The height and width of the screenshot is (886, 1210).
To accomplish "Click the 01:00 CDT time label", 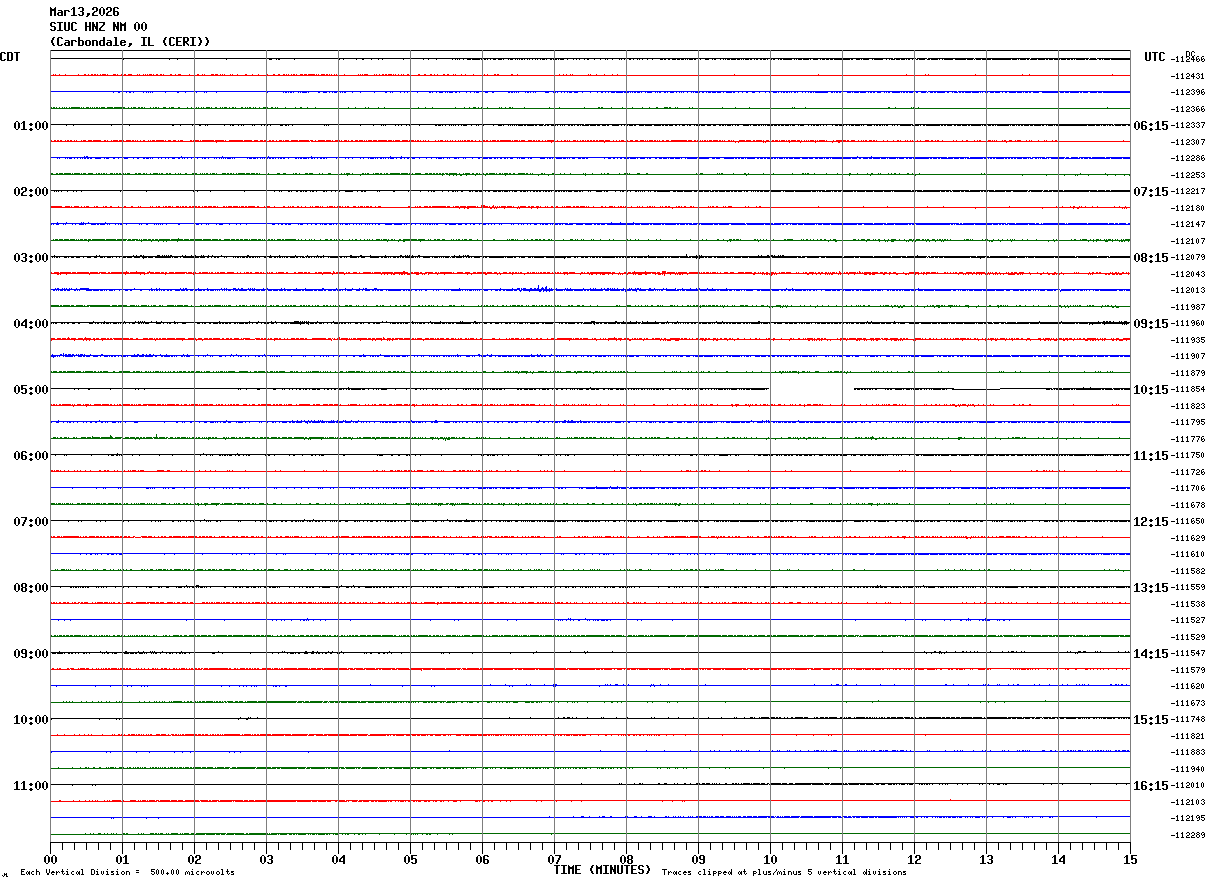I will point(31,126).
